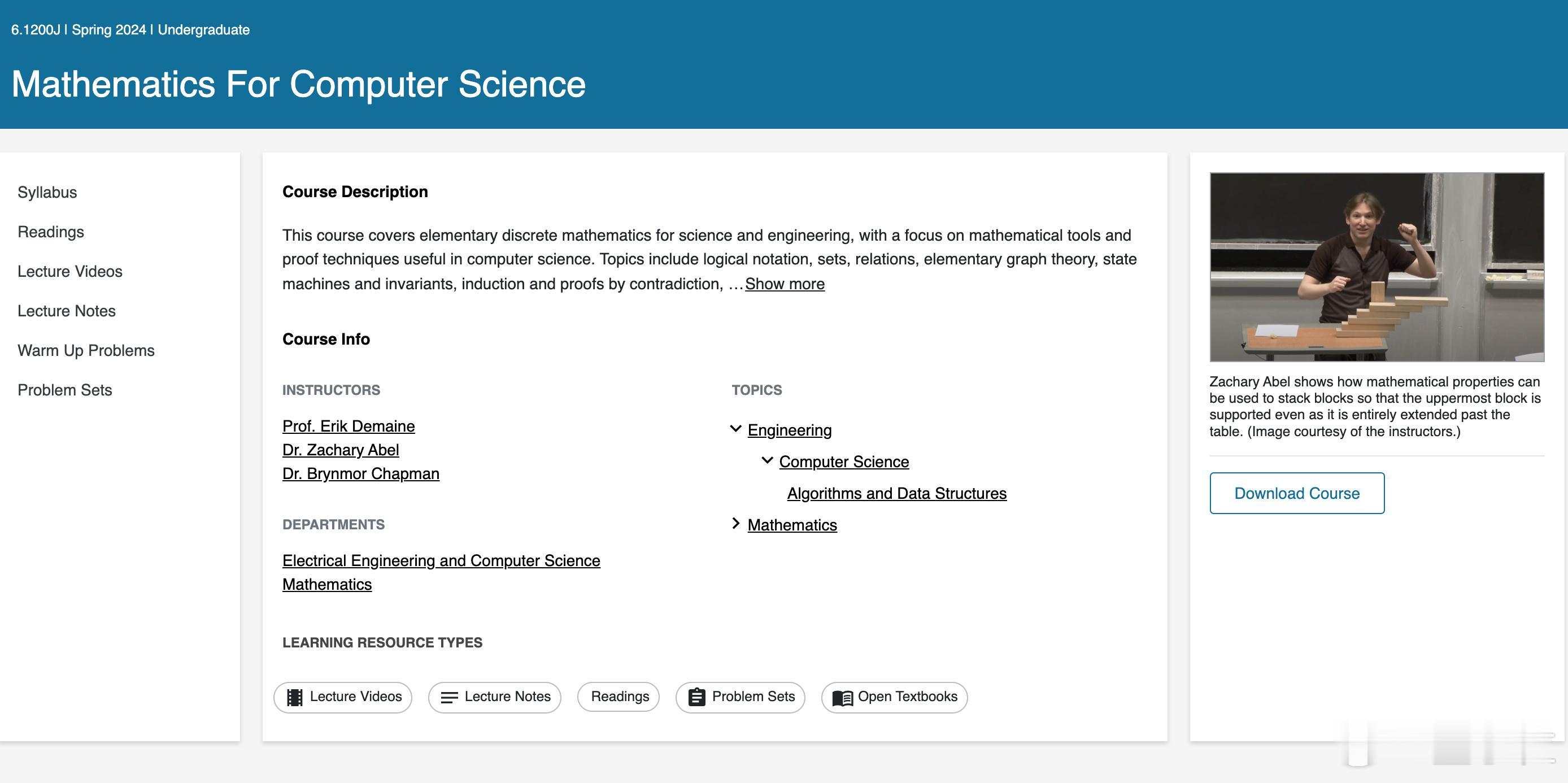Click the Readings resource type chip

(x=619, y=697)
